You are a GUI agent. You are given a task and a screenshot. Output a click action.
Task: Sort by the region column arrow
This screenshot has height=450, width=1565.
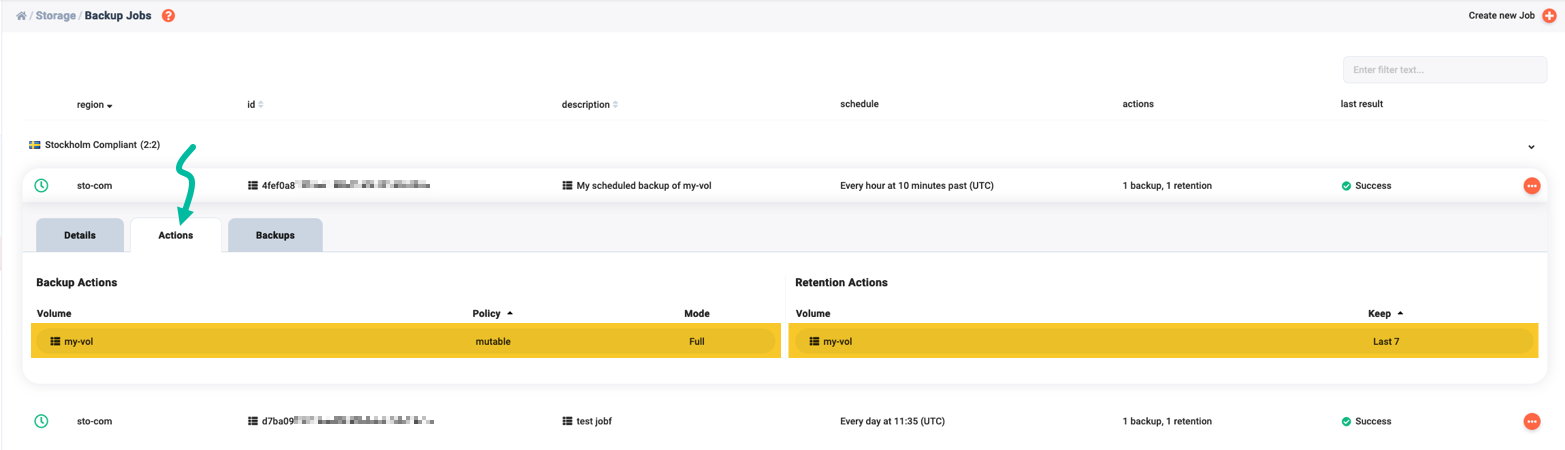[x=110, y=105]
